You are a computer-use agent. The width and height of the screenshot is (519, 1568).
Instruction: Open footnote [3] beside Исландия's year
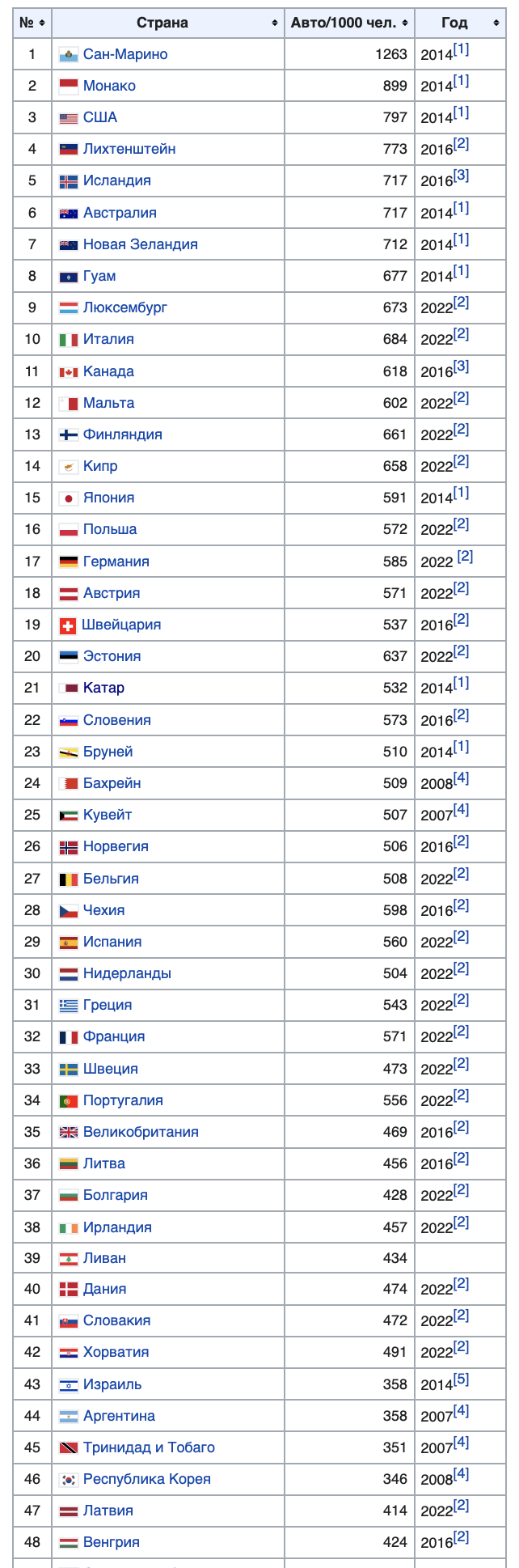click(461, 176)
